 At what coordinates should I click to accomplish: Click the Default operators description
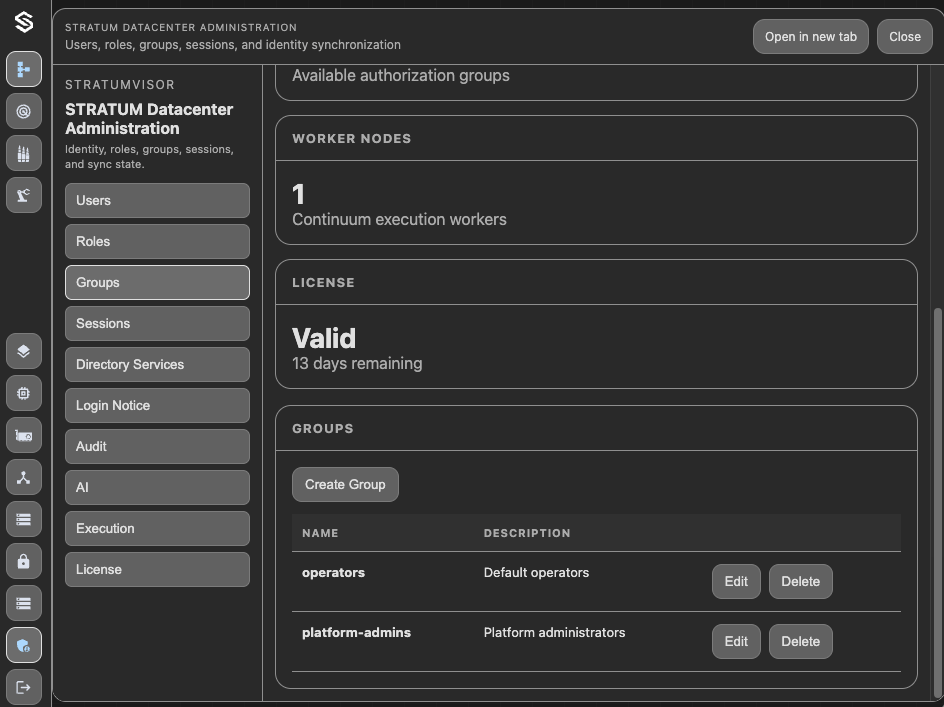point(536,573)
